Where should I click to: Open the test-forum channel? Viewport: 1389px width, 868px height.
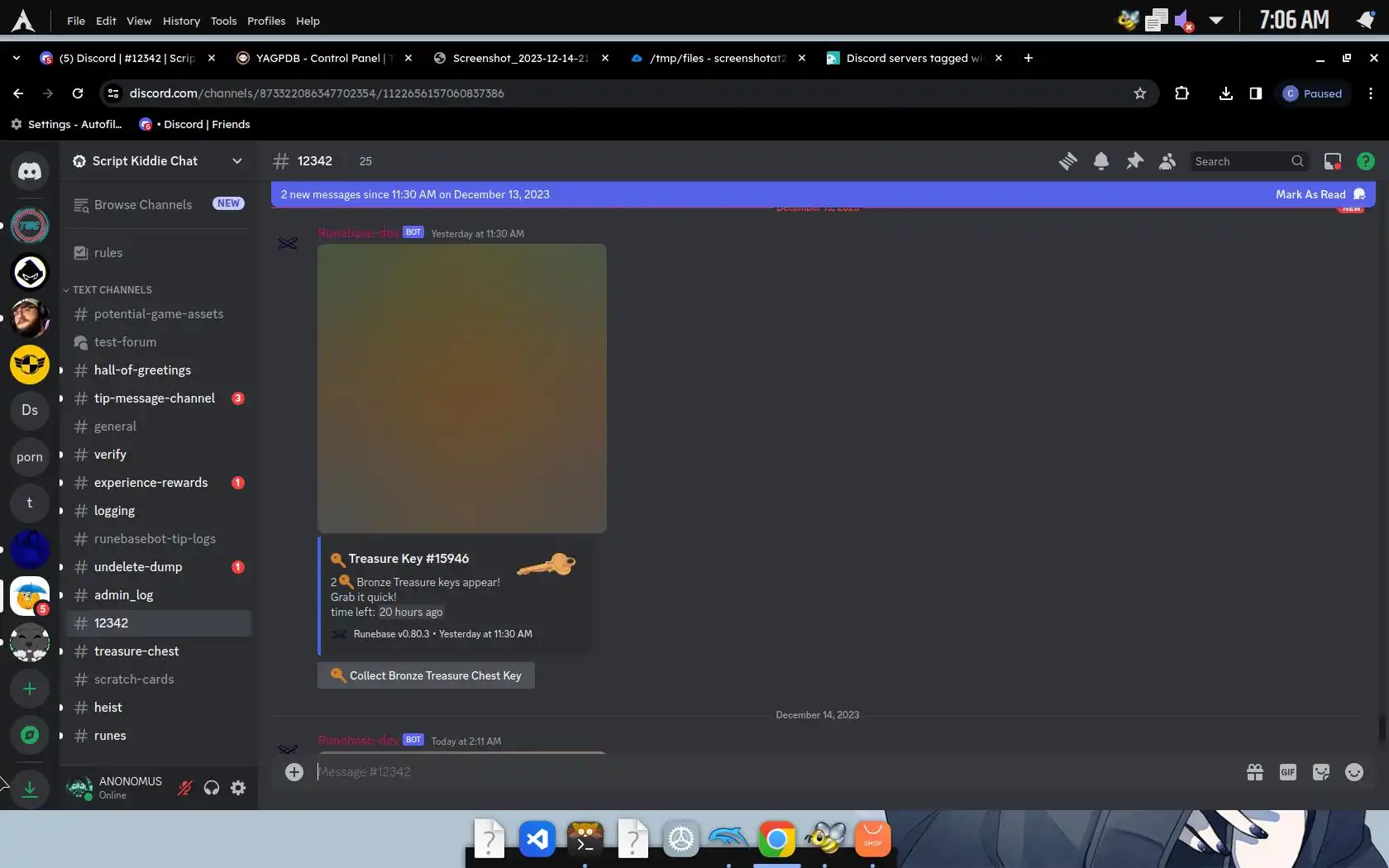point(158,342)
